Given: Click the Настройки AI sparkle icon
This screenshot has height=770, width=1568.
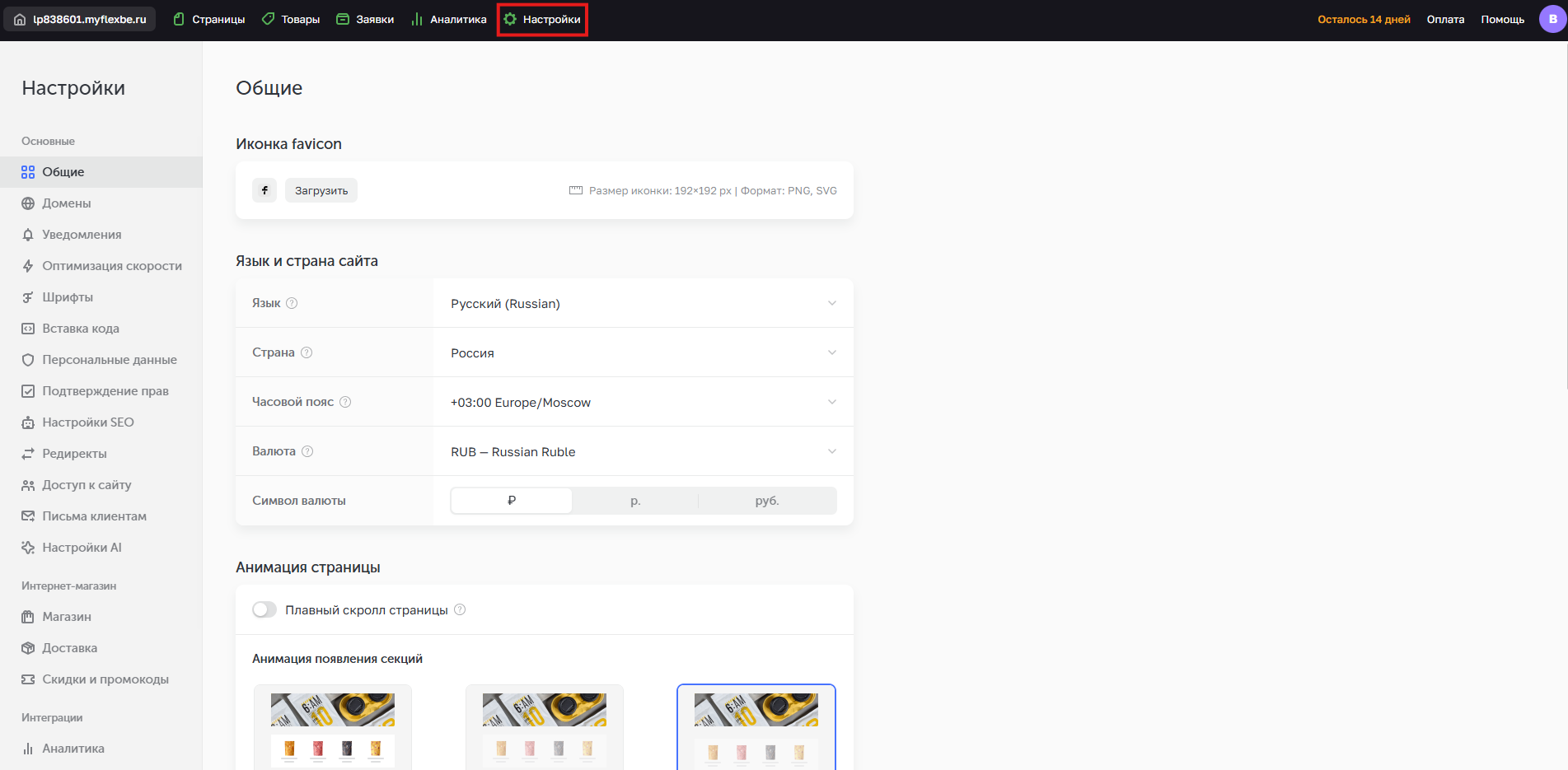Looking at the screenshot, I should (28, 548).
